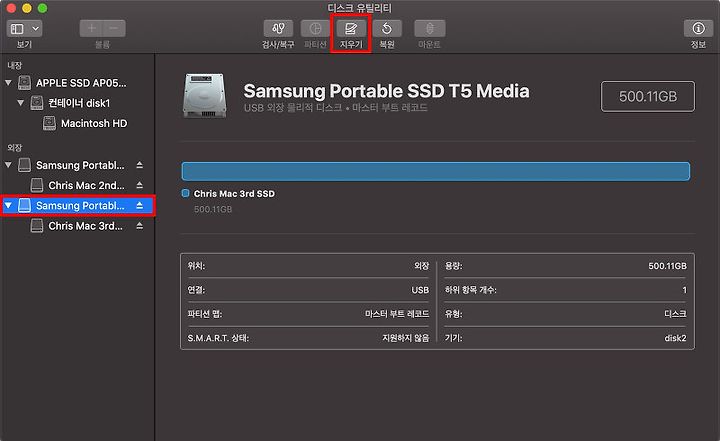Screen dimensions: 720x441
Task: Eject the highlighted Samsung Portable disk
Action: pos(140,205)
